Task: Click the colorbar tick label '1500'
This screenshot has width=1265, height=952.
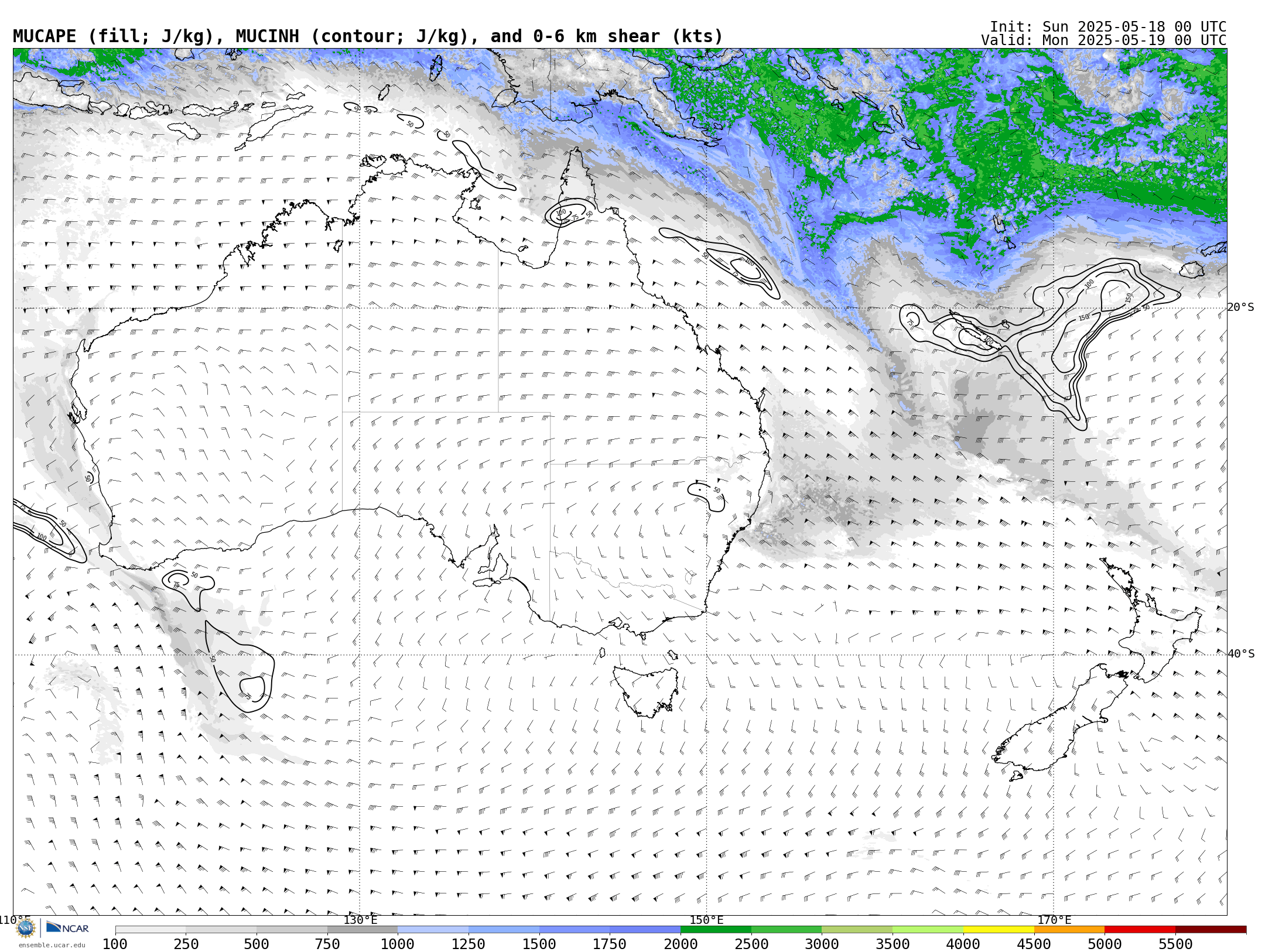Action: pyautogui.click(x=539, y=944)
